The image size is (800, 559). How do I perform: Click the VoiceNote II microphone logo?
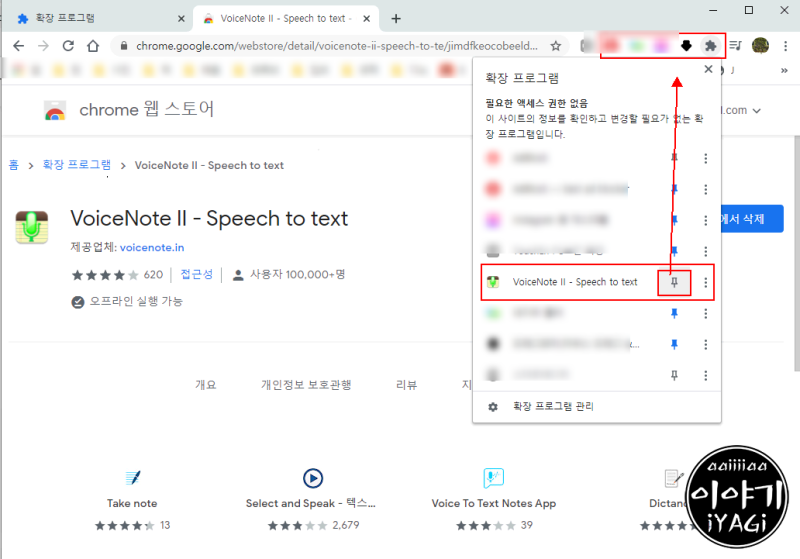pos(32,227)
